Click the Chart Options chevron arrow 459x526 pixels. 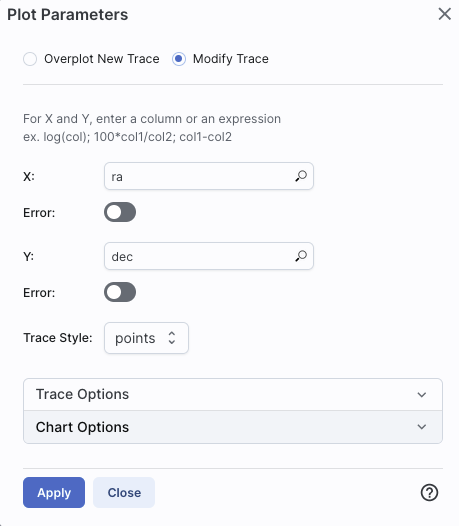click(422, 427)
